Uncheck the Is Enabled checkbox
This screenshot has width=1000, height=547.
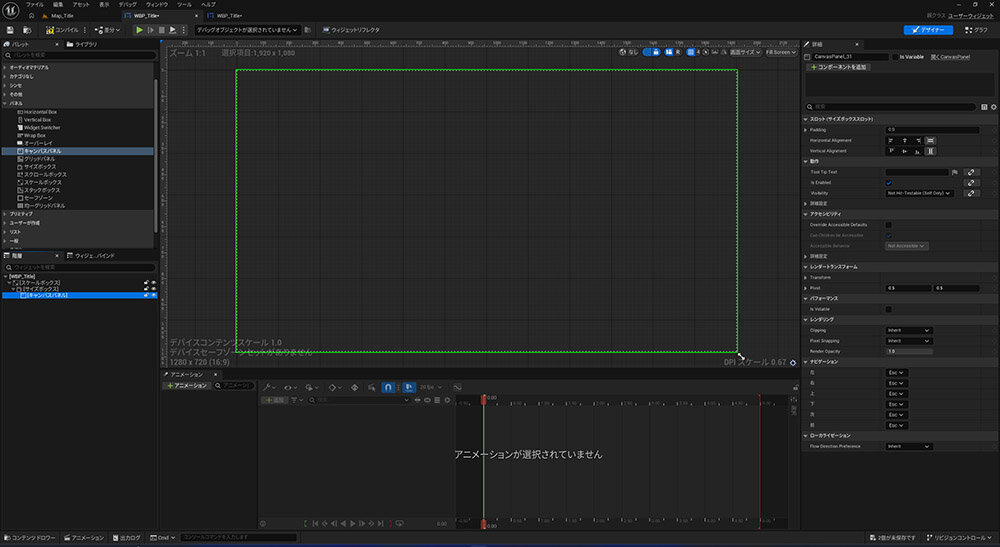coord(889,183)
